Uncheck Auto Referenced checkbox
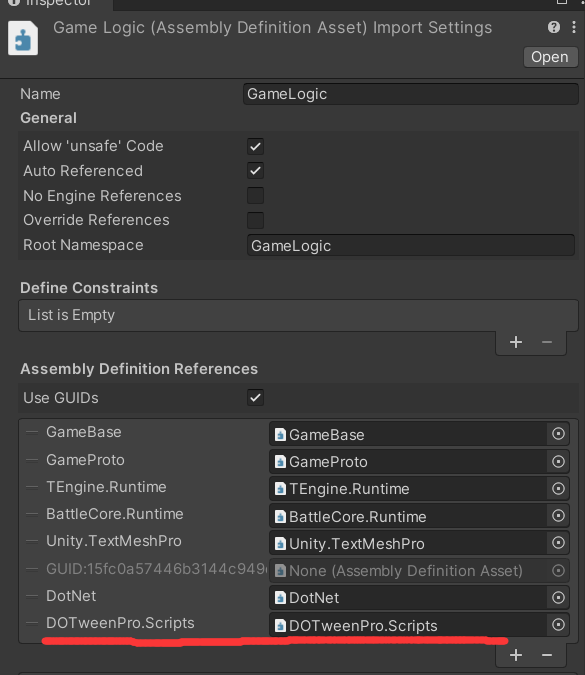This screenshot has height=675, width=585. 255,171
